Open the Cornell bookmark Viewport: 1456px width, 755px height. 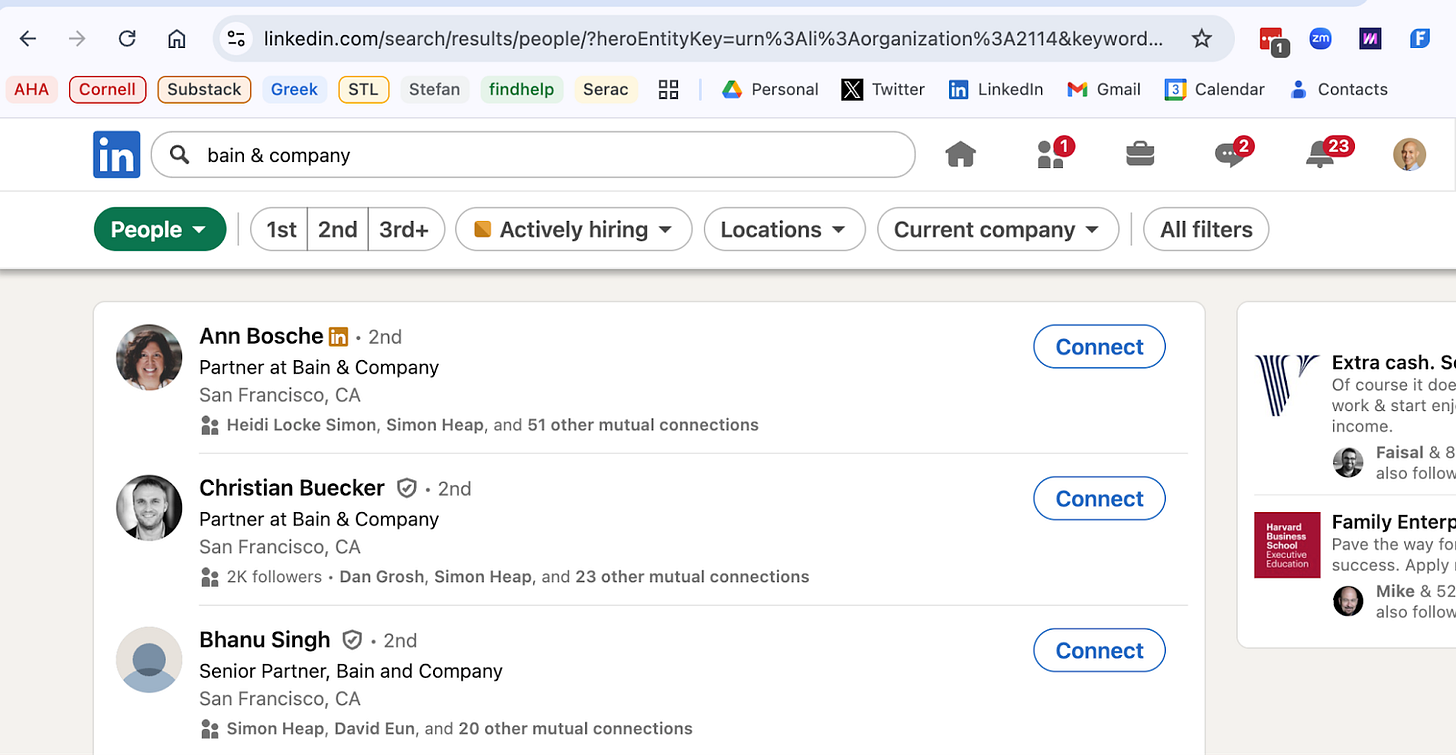tap(108, 89)
